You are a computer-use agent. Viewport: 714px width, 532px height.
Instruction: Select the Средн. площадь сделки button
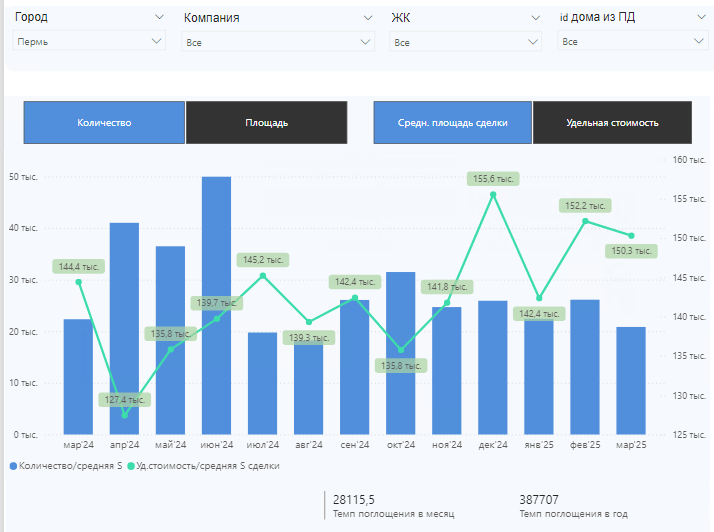tap(453, 123)
